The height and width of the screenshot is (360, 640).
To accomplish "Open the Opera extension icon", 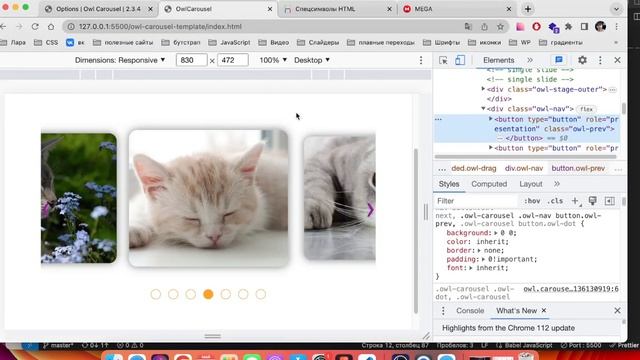I will click(536, 27).
